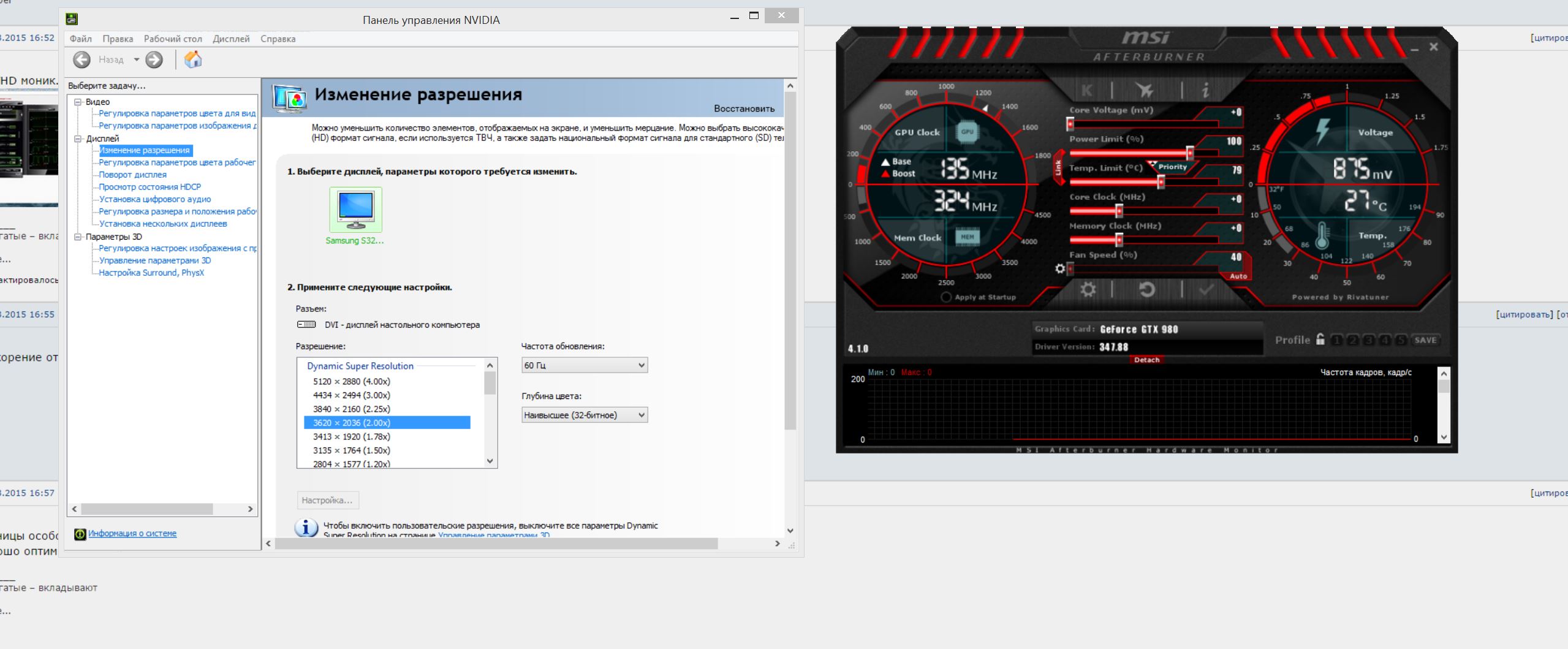Open the Back button history dropdown arrow
Screen dimensions: 1568x649
click(x=137, y=59)
